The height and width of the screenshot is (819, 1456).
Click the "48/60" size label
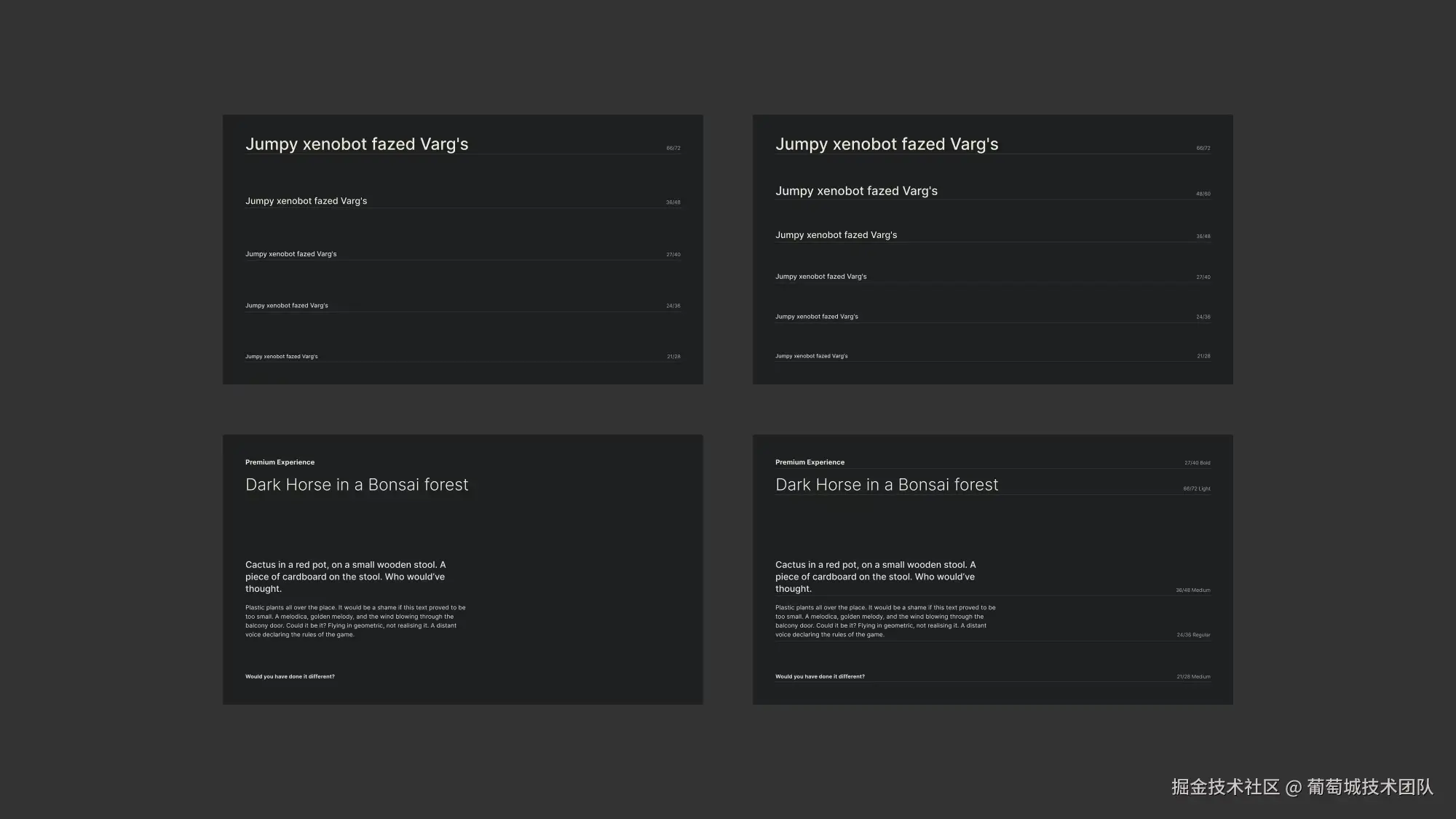click(1203, 194)
